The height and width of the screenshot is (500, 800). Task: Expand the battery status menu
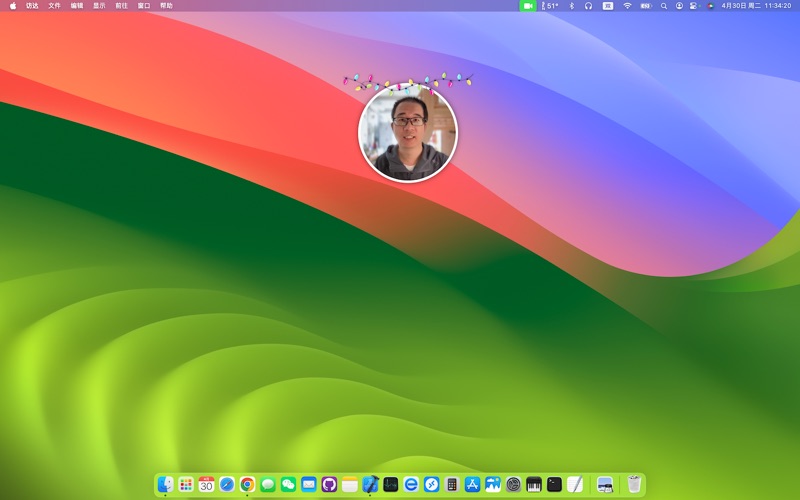(645, 6)
